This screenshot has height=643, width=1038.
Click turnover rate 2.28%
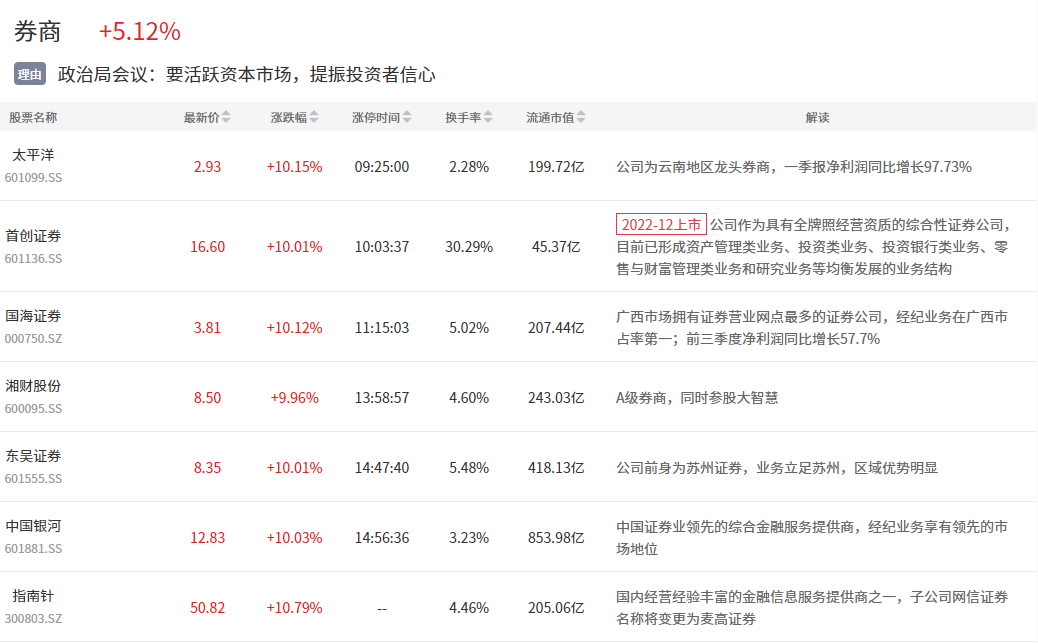coord(469,167)
